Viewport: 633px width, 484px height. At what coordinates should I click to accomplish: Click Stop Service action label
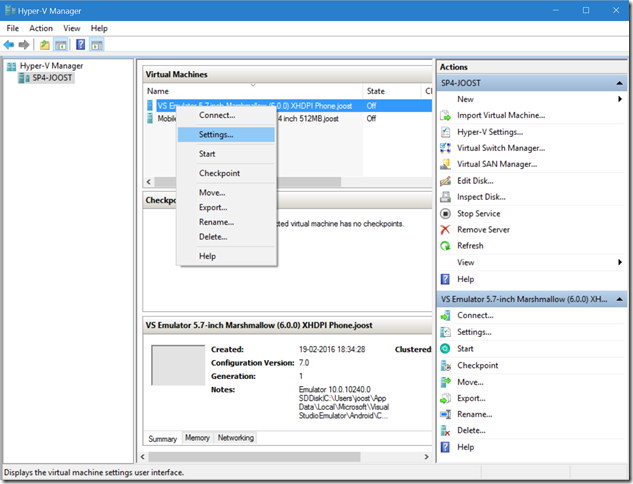pos(478,214)
